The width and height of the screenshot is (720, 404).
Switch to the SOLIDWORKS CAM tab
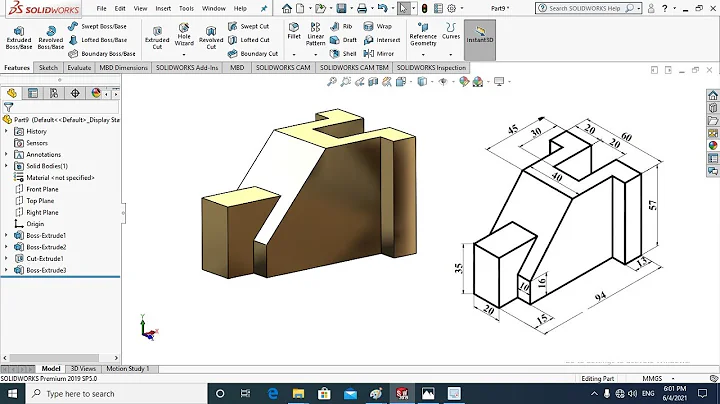(283, 67)
